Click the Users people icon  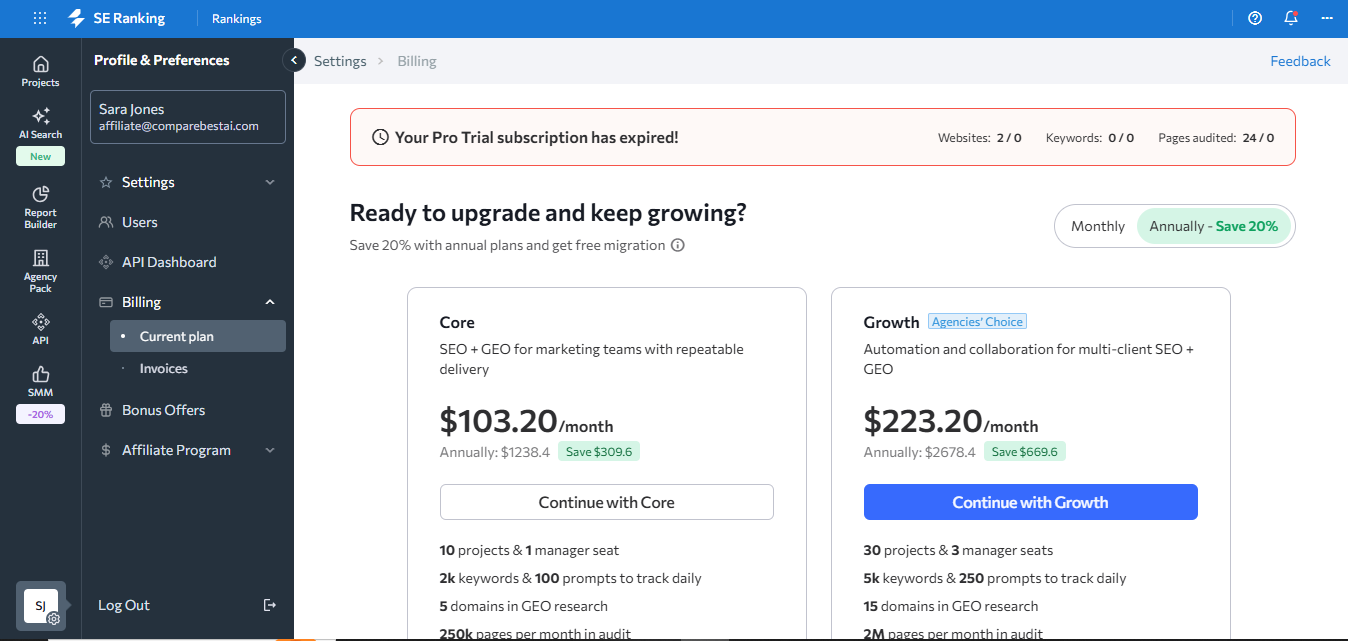[x=106, y=222]
